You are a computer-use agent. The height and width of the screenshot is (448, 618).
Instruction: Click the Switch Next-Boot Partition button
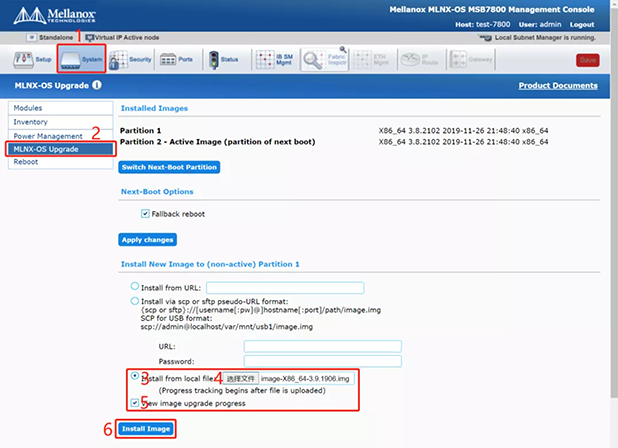point(169,167)
